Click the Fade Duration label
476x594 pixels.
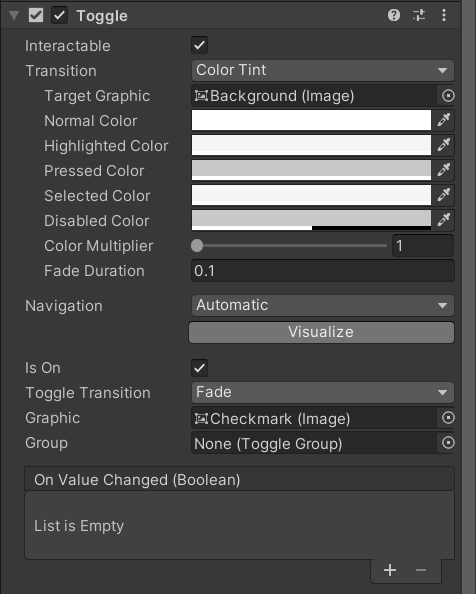(94, 271)
